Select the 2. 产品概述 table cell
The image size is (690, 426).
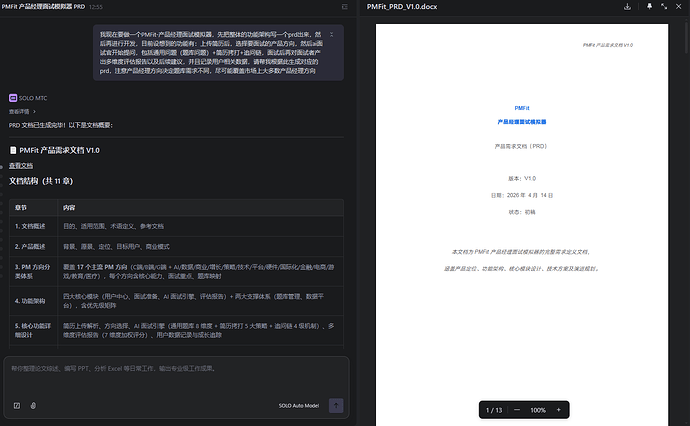coord(33,246)
